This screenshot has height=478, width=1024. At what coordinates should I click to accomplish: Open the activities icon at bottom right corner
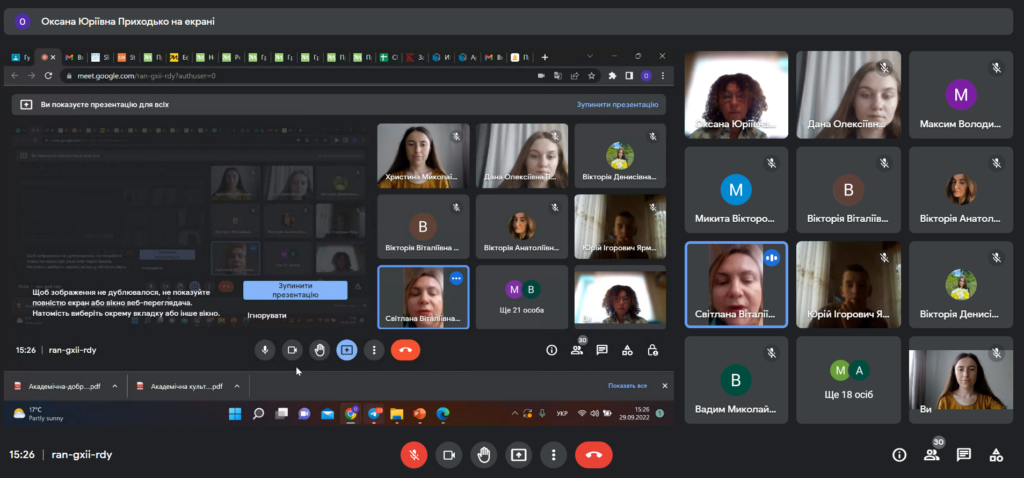tap(996, 454)
